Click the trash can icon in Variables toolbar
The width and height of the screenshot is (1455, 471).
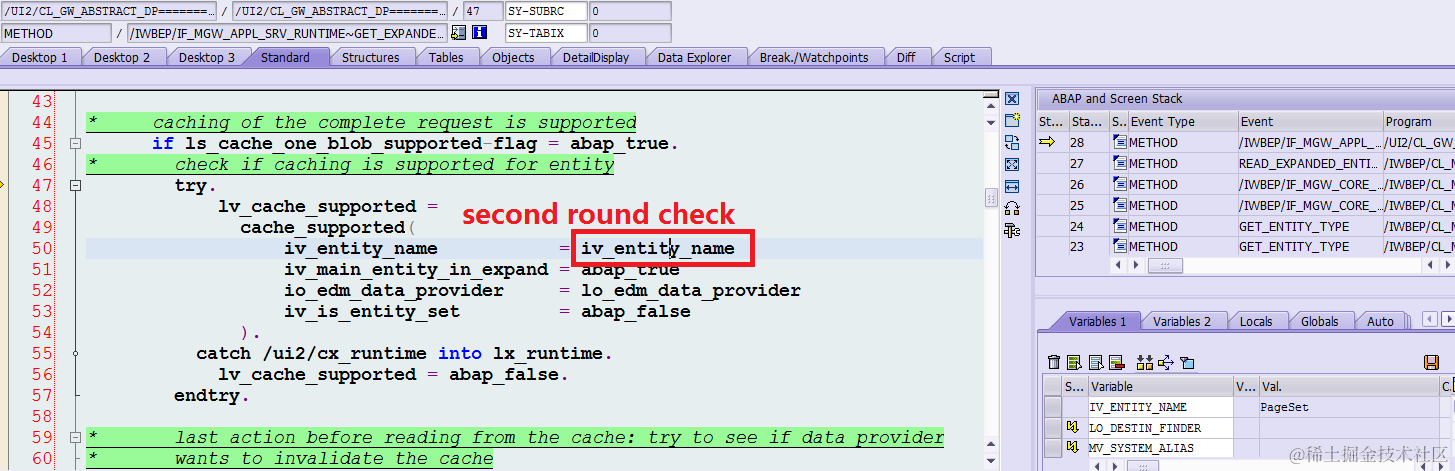coord(1054,362)
